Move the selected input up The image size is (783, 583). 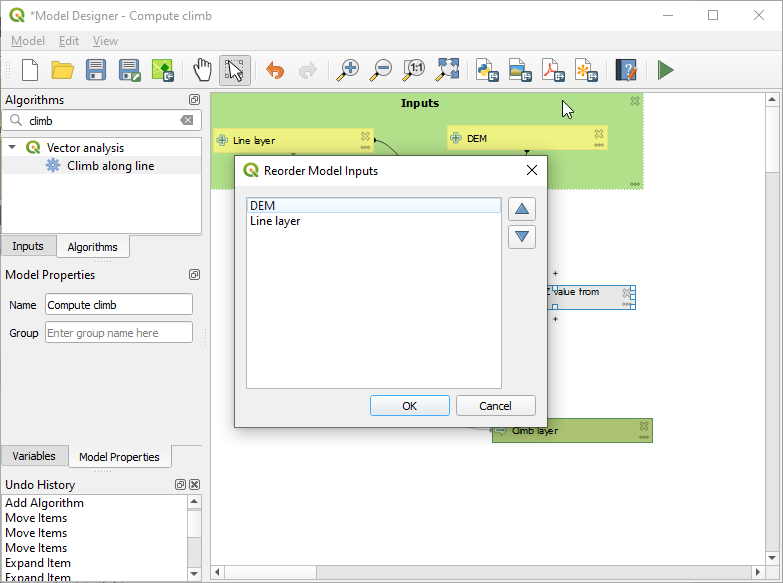point(522,209)
